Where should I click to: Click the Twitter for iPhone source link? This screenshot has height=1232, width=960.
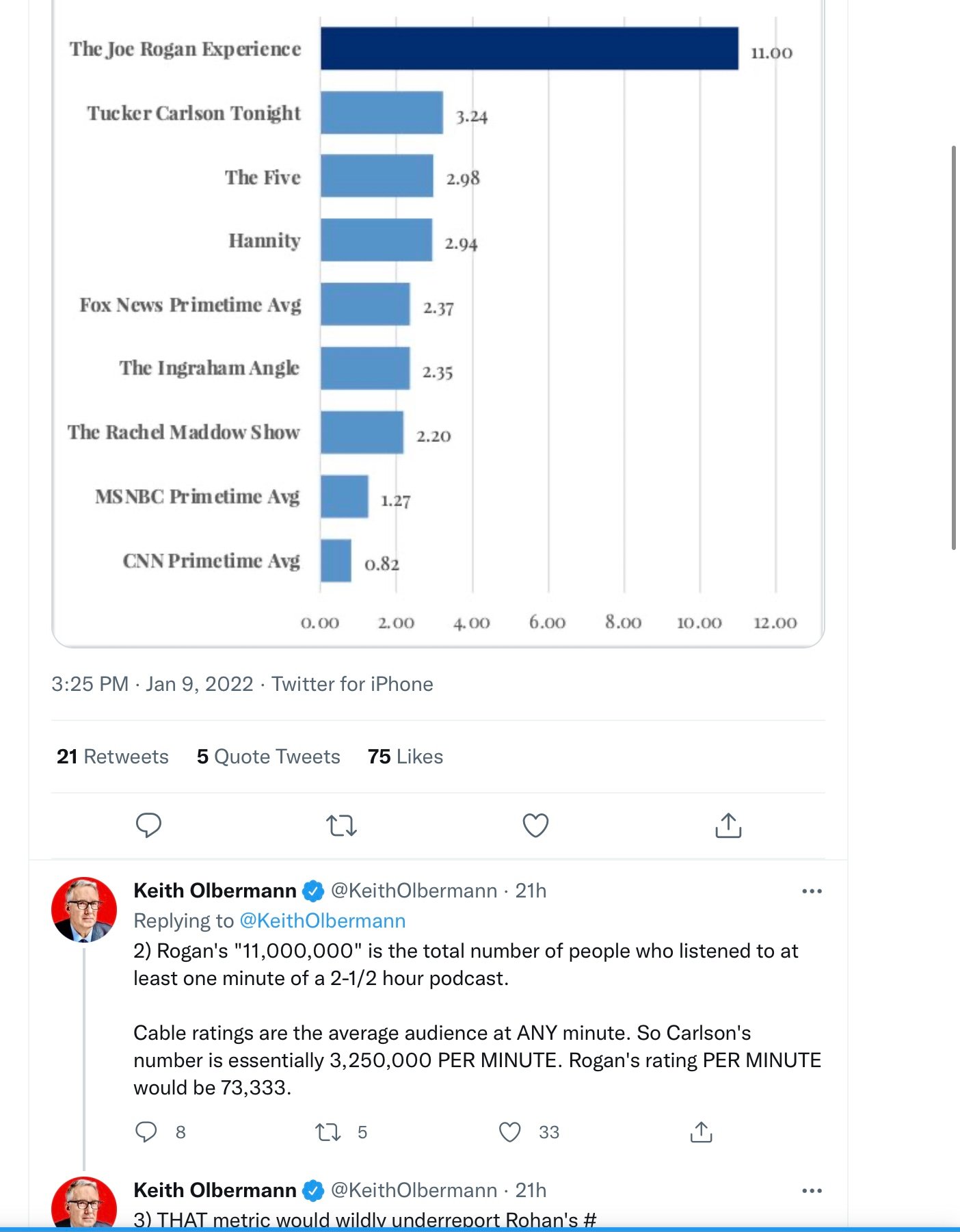point(352,684)
